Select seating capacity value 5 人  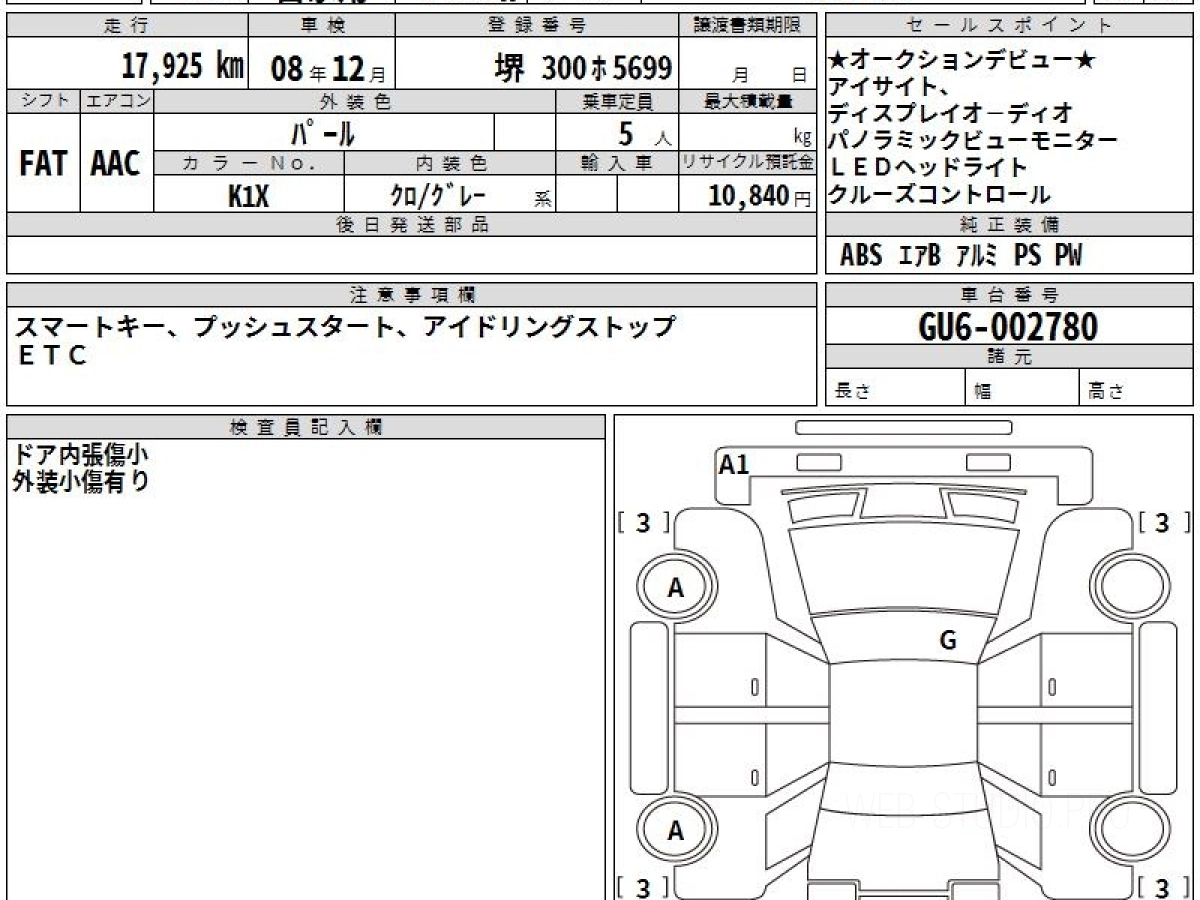(x=645, y=133)
